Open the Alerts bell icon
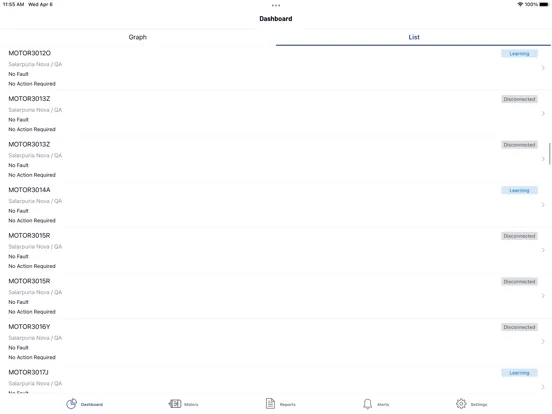552x414 pixels. point(368,404)
